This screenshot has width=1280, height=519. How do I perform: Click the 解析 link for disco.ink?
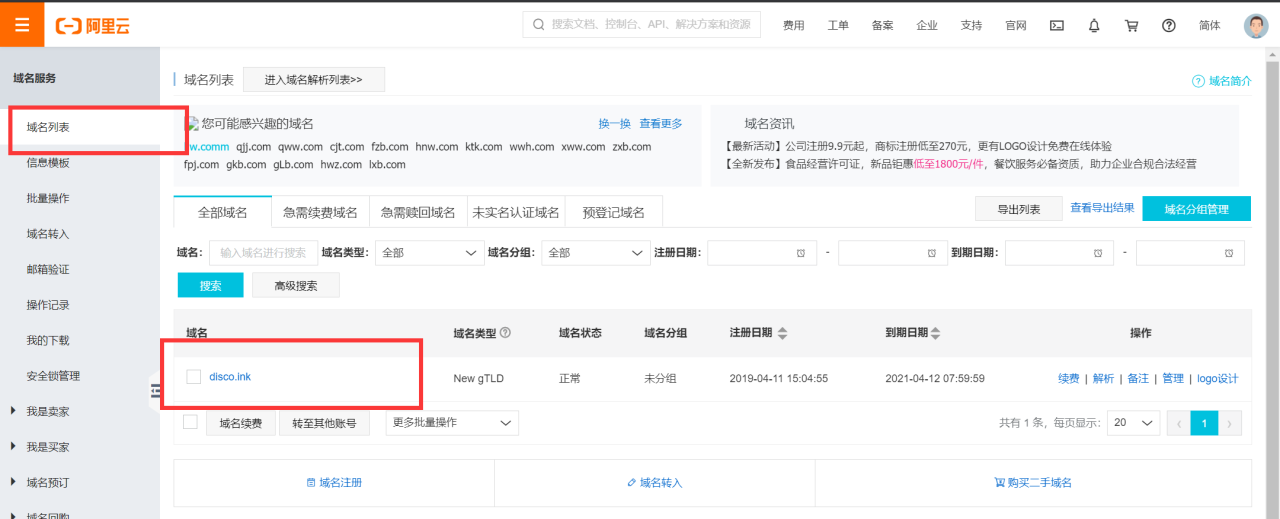pos(1103,378)
